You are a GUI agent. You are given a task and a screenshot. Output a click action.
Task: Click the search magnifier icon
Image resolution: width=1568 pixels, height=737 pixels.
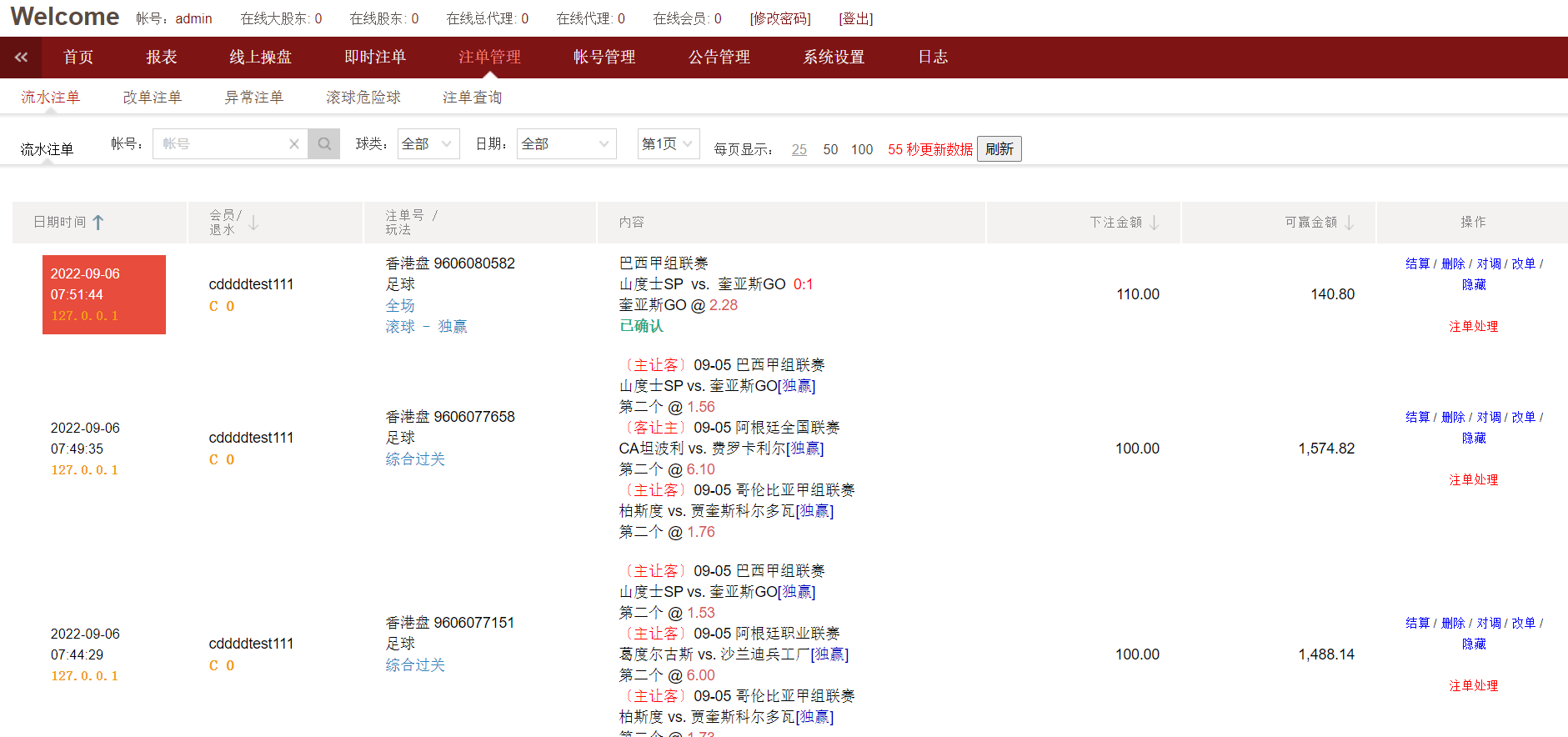(324, 144)
